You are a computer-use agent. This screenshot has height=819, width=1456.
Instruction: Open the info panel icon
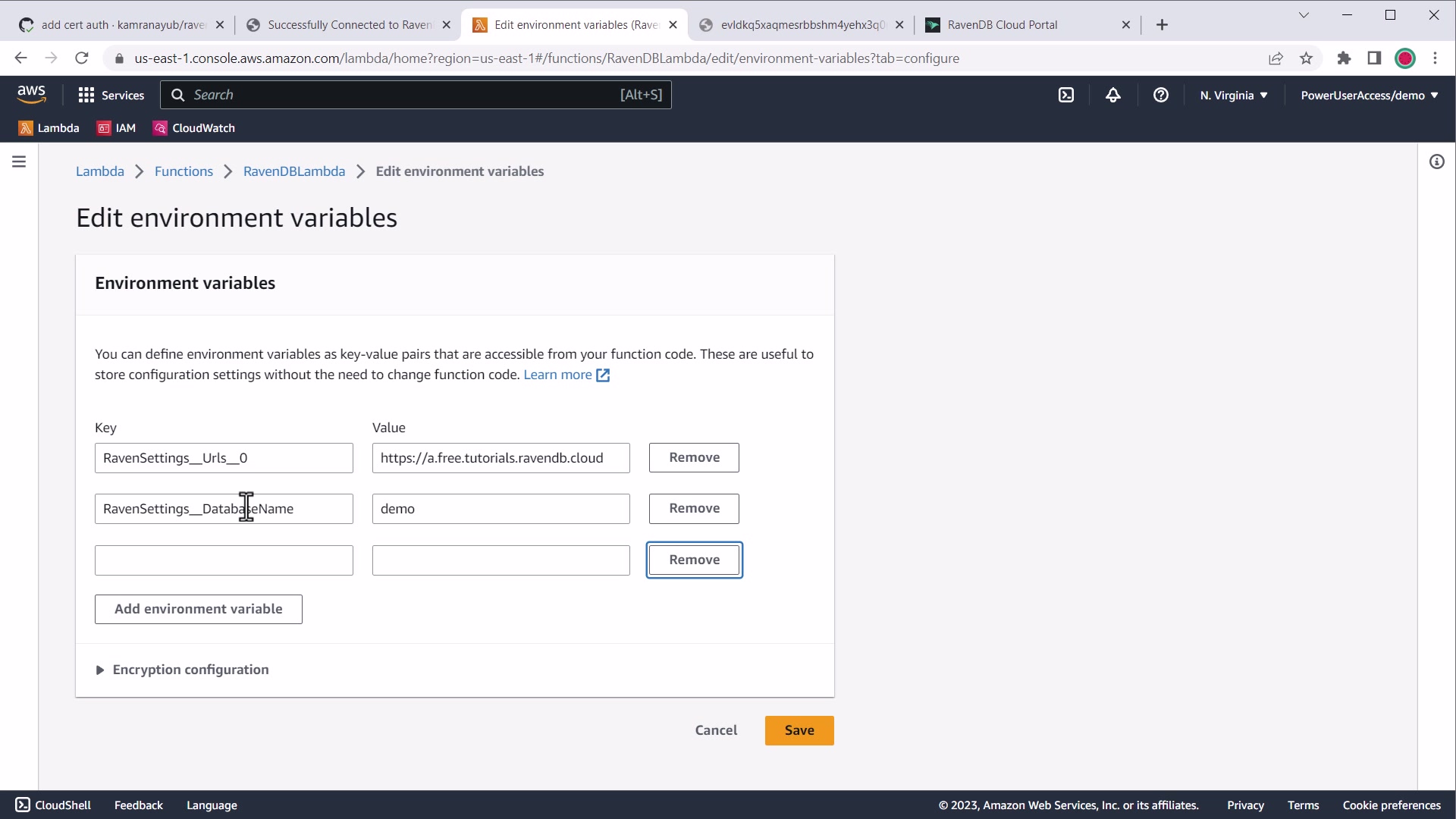(1436, 162)
